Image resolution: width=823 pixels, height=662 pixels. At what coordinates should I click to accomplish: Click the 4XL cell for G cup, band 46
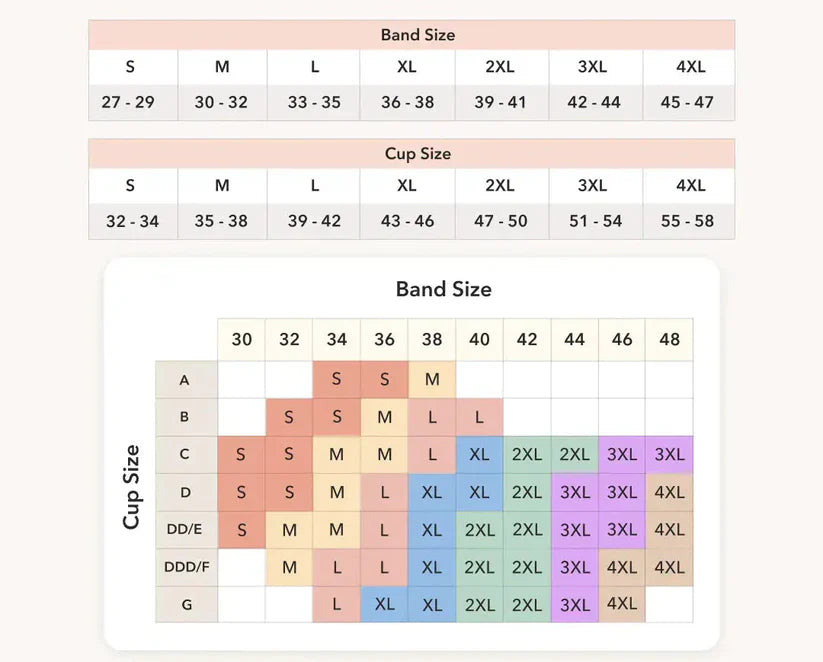pyautogui.click(x=622, y=605)
